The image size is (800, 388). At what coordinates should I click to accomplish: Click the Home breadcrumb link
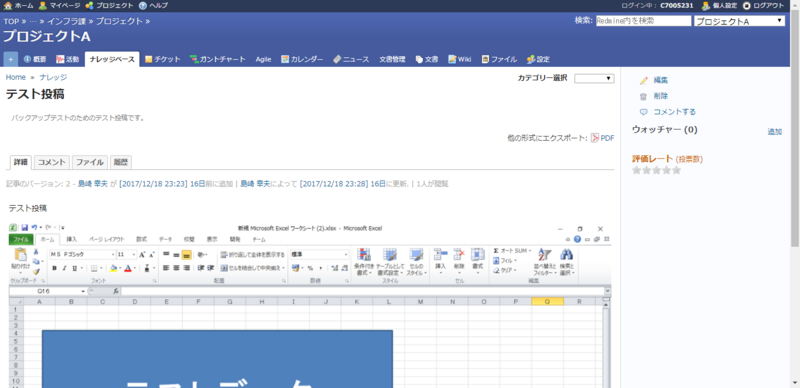tap(16, 77)
